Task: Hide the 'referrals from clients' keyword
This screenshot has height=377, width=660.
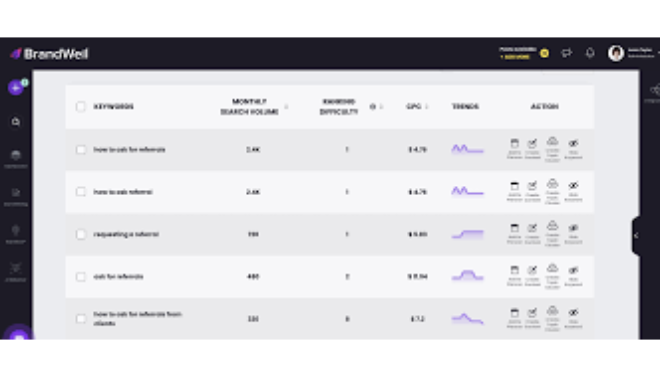Action: tap(573, 319)
